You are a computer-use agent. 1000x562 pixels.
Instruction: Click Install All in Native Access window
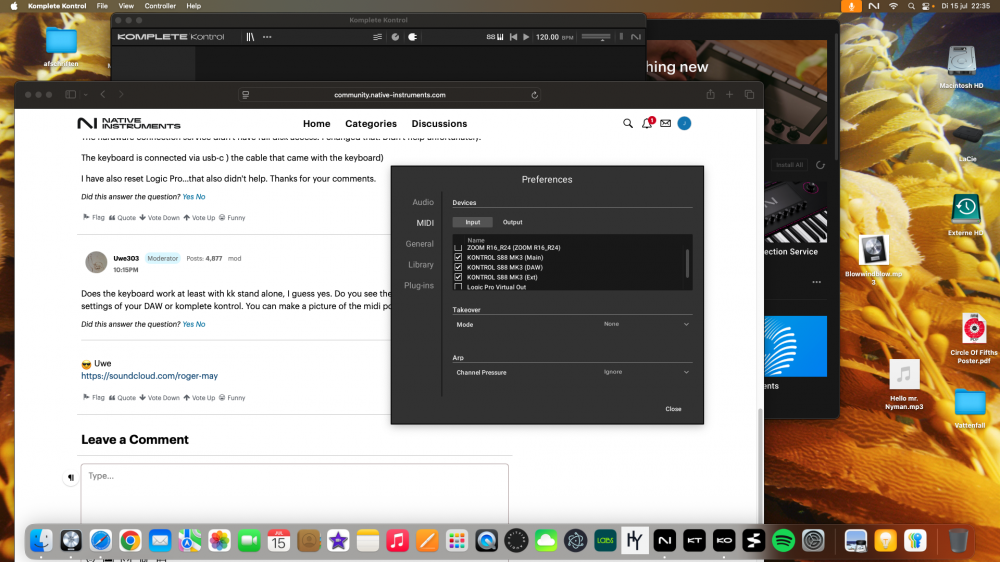[x=790, y=165]
